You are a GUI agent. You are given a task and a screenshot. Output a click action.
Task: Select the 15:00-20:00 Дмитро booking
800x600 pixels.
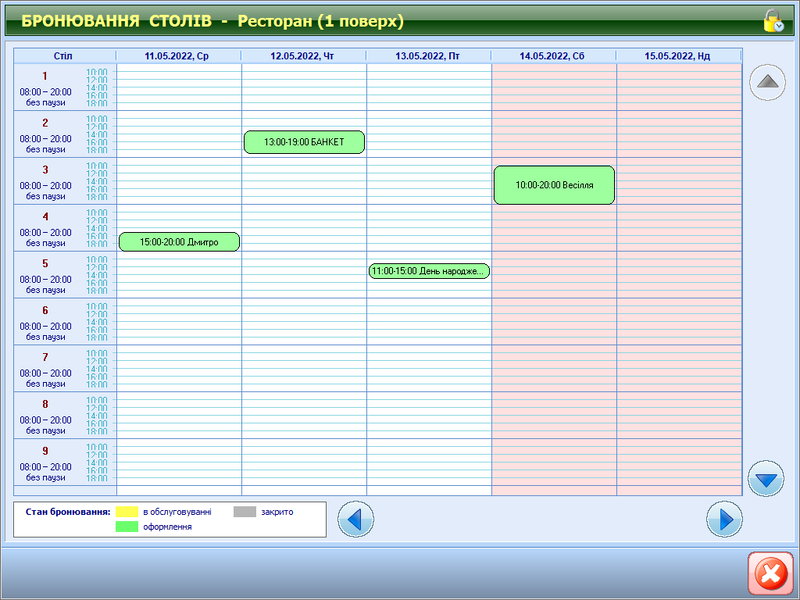179,241
